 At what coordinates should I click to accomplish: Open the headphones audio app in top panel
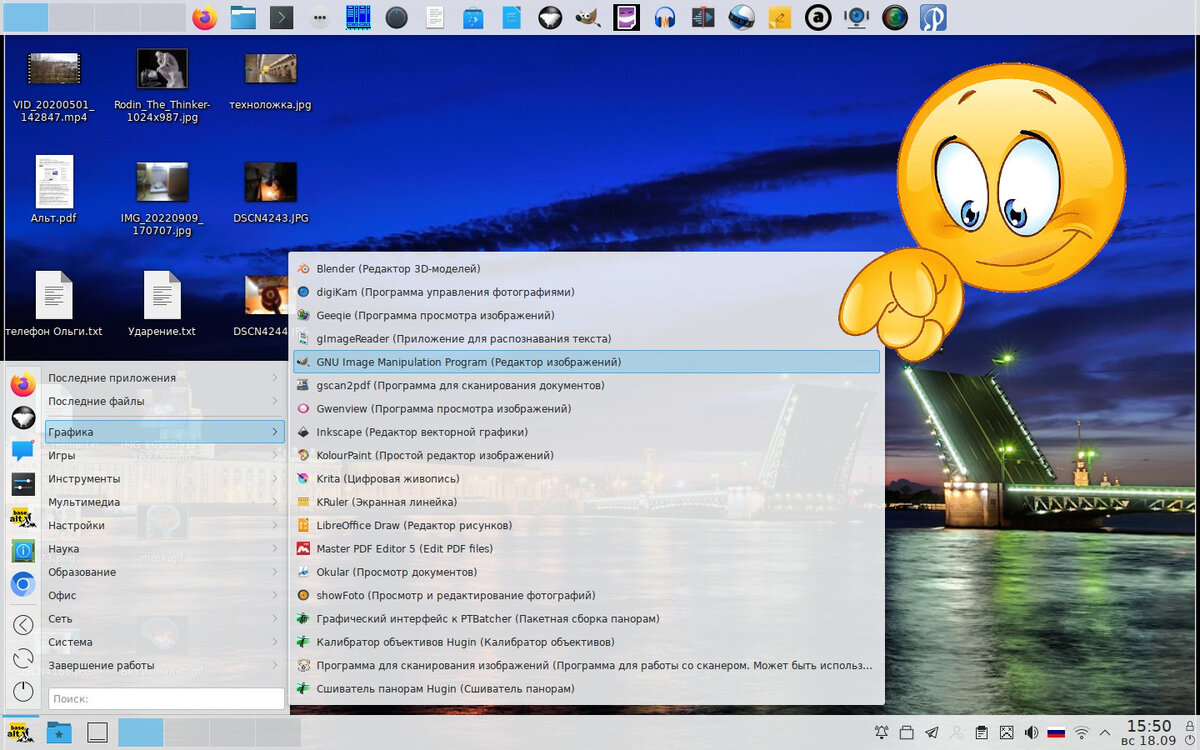click(665, 18)
